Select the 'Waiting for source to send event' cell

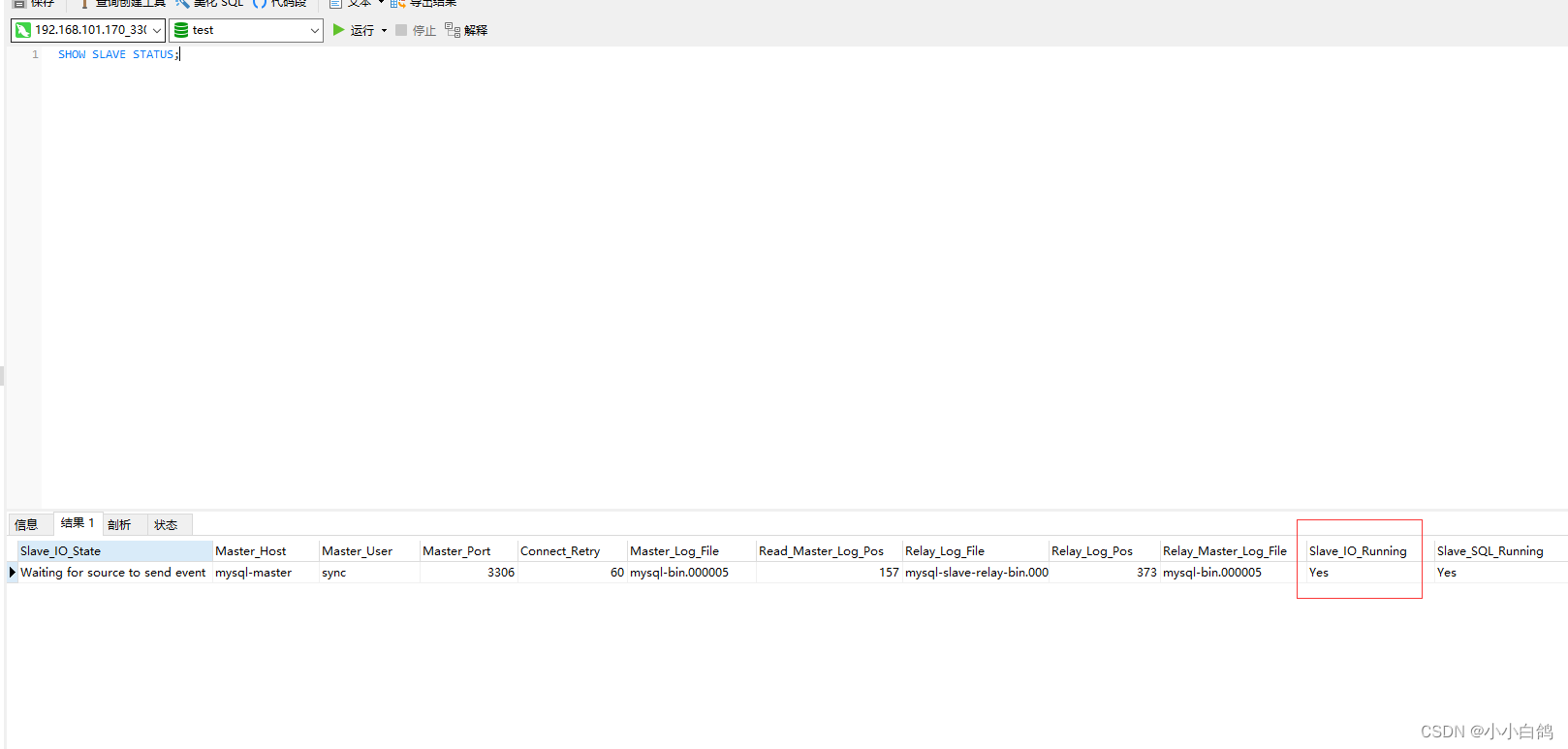point(115,573)
